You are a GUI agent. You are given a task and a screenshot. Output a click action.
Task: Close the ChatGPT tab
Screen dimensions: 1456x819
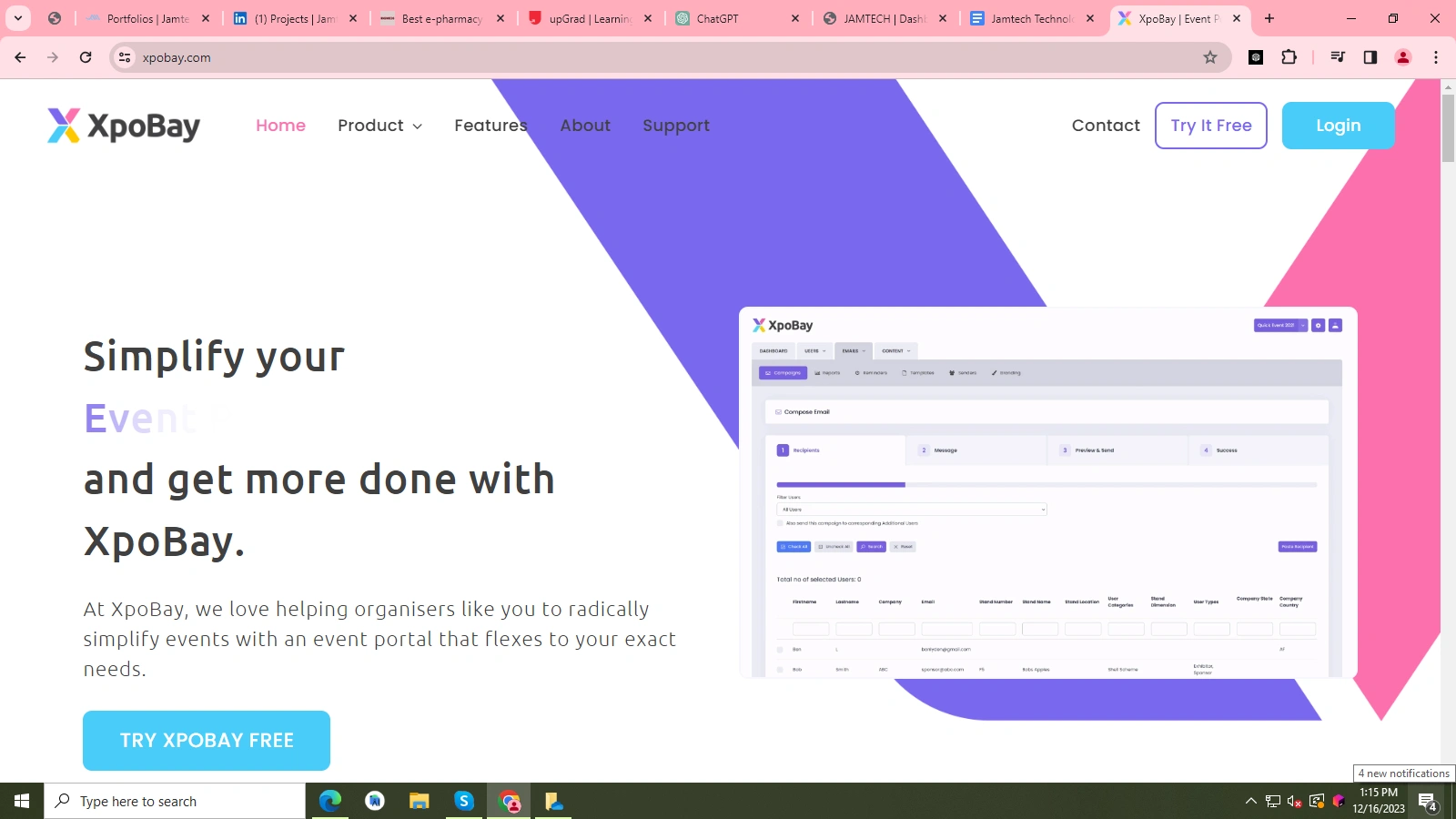pos(795,18)
